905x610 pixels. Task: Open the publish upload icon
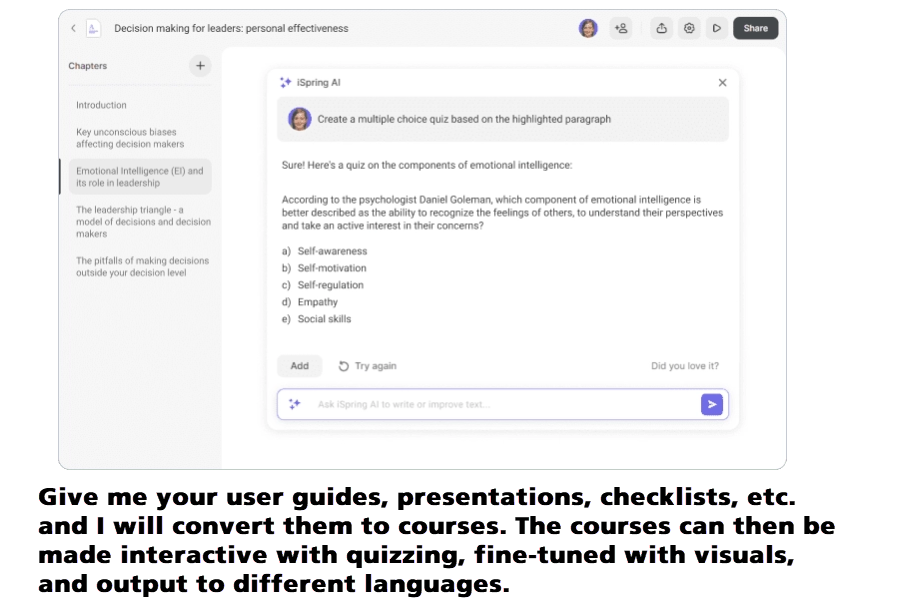661,28
